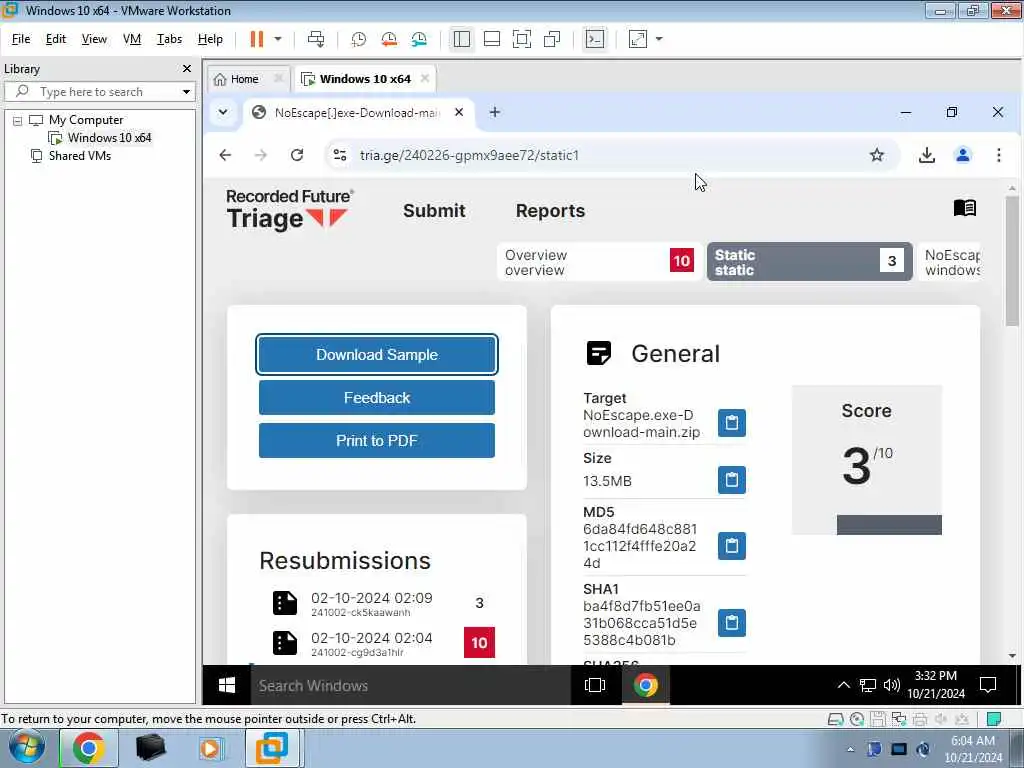The width and height of the screenshot is (1024, 768).
Task: Open the VMware Edit menu
Action: pos(56,39)
